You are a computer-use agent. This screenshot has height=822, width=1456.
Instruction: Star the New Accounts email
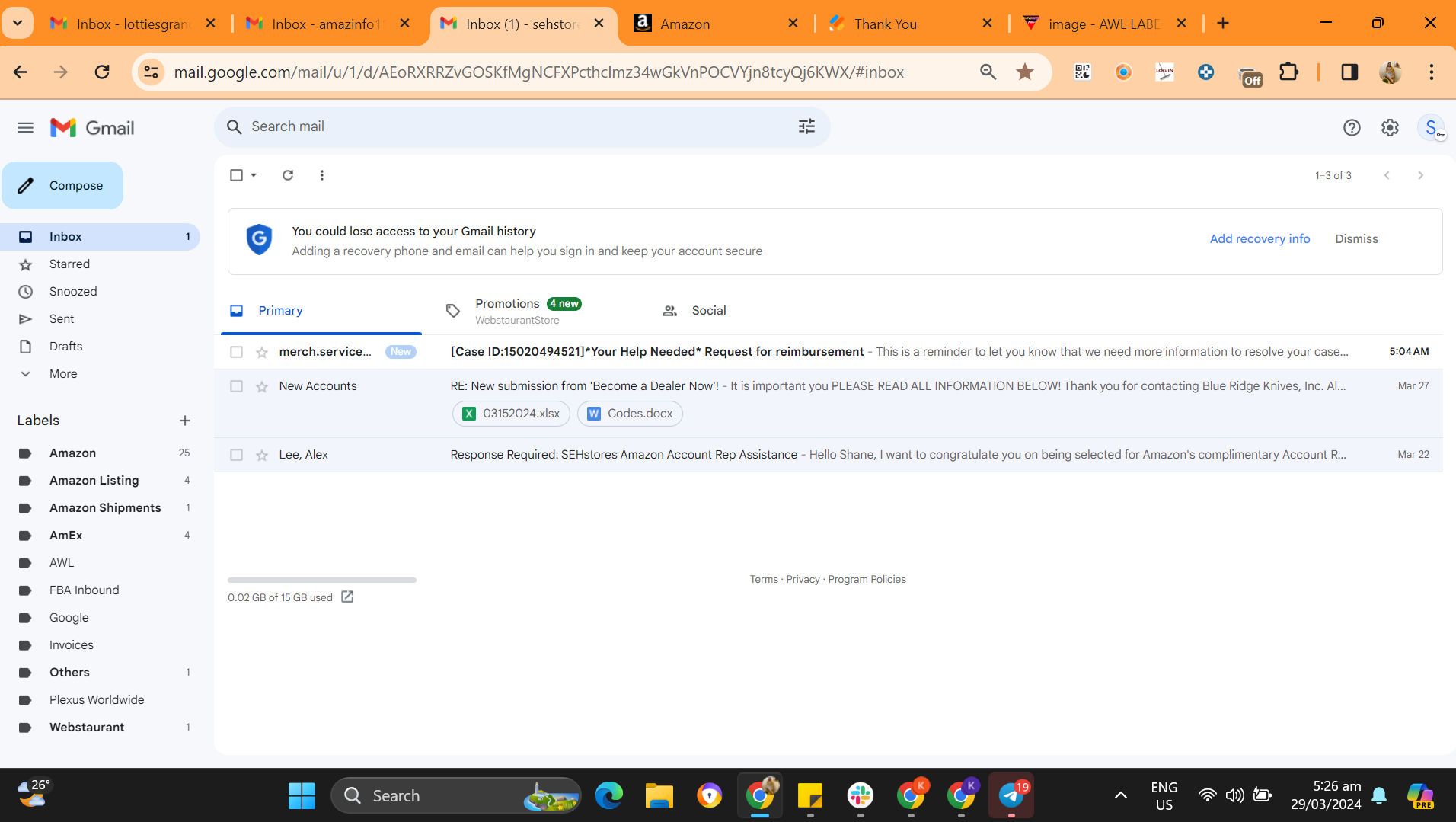262,386
